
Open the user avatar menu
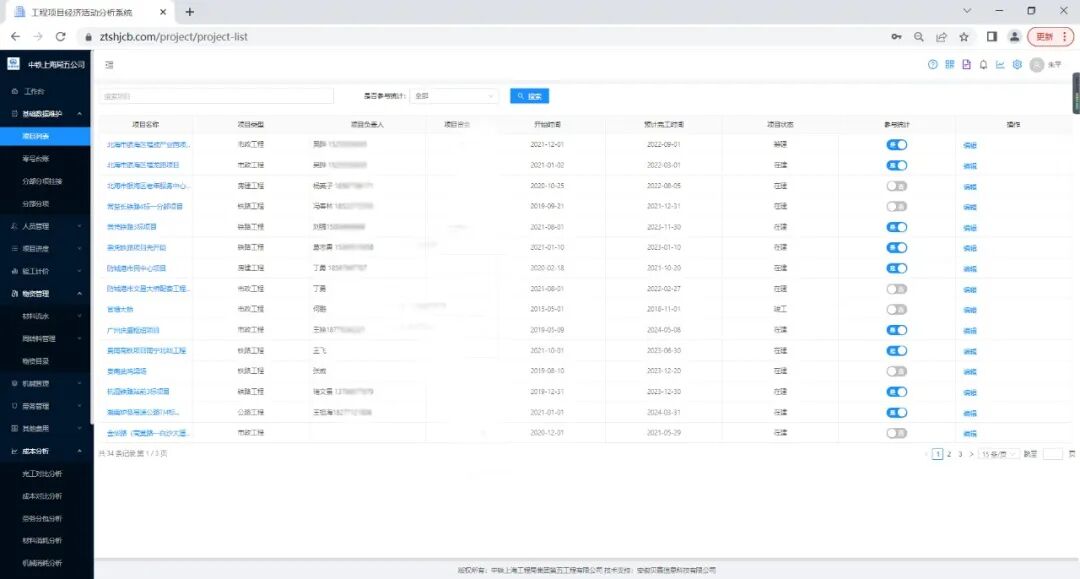click(x=1037, y=65)
